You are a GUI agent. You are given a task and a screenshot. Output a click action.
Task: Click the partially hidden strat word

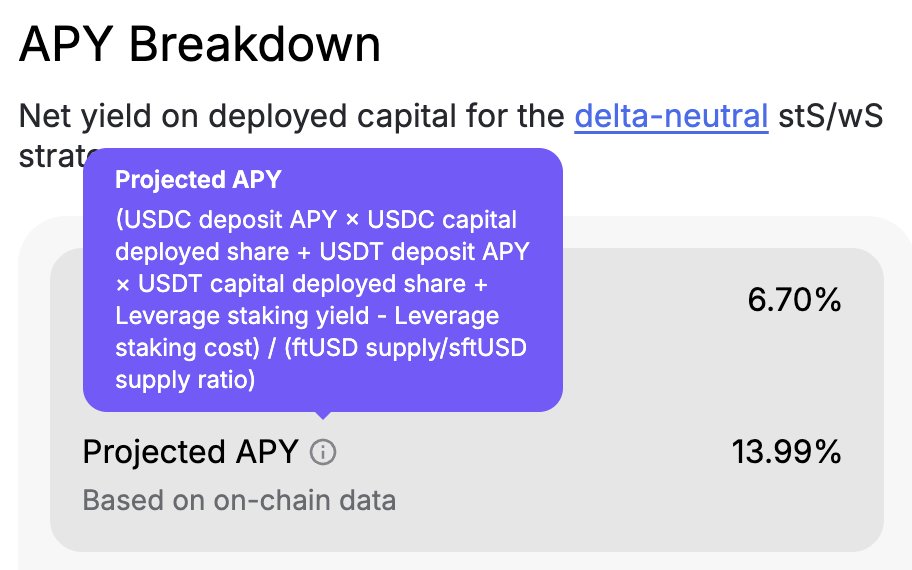pyautogui.click(x=52, y=156)
